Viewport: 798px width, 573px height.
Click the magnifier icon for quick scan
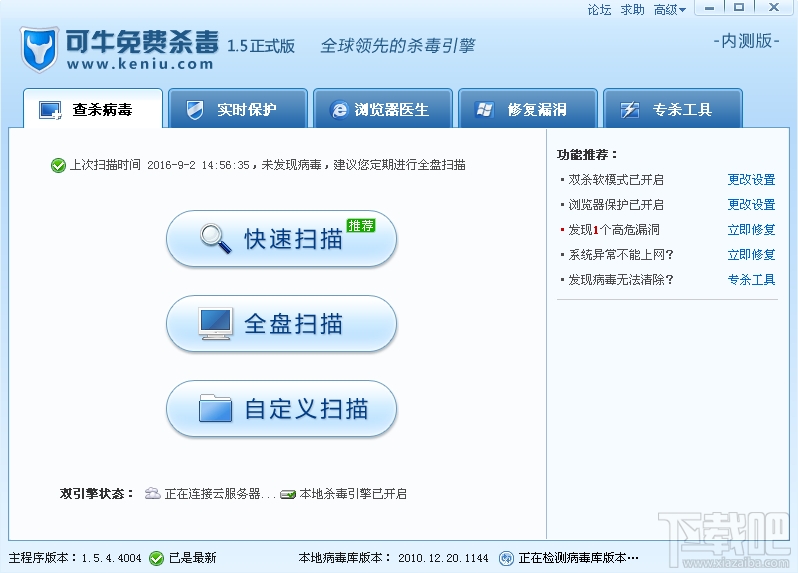215,238
